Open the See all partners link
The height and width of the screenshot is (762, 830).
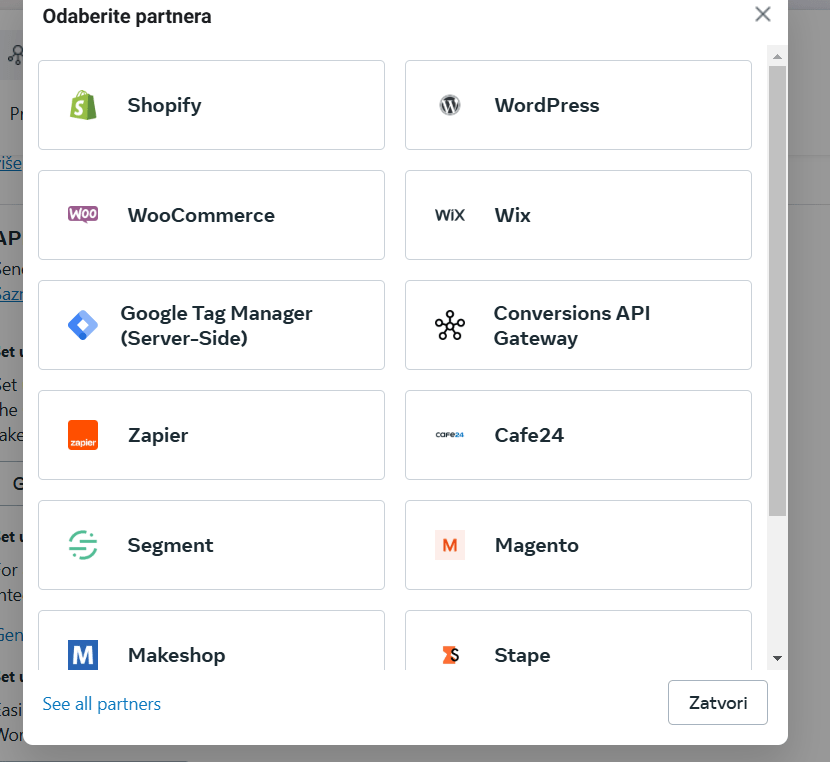pos(102,704)
